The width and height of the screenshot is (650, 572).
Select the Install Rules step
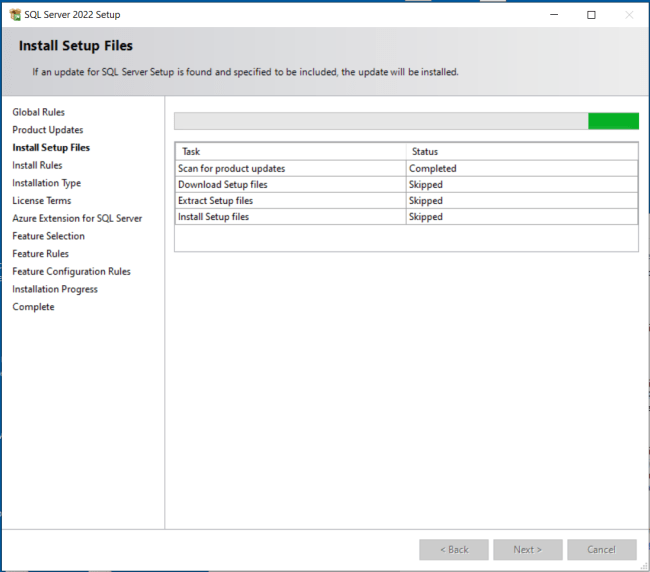37,165
